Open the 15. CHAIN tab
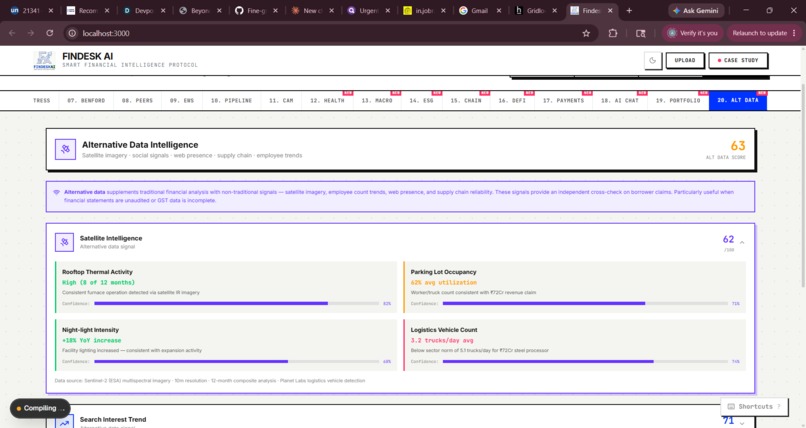 pyautogui.click(x=466, y=101)
